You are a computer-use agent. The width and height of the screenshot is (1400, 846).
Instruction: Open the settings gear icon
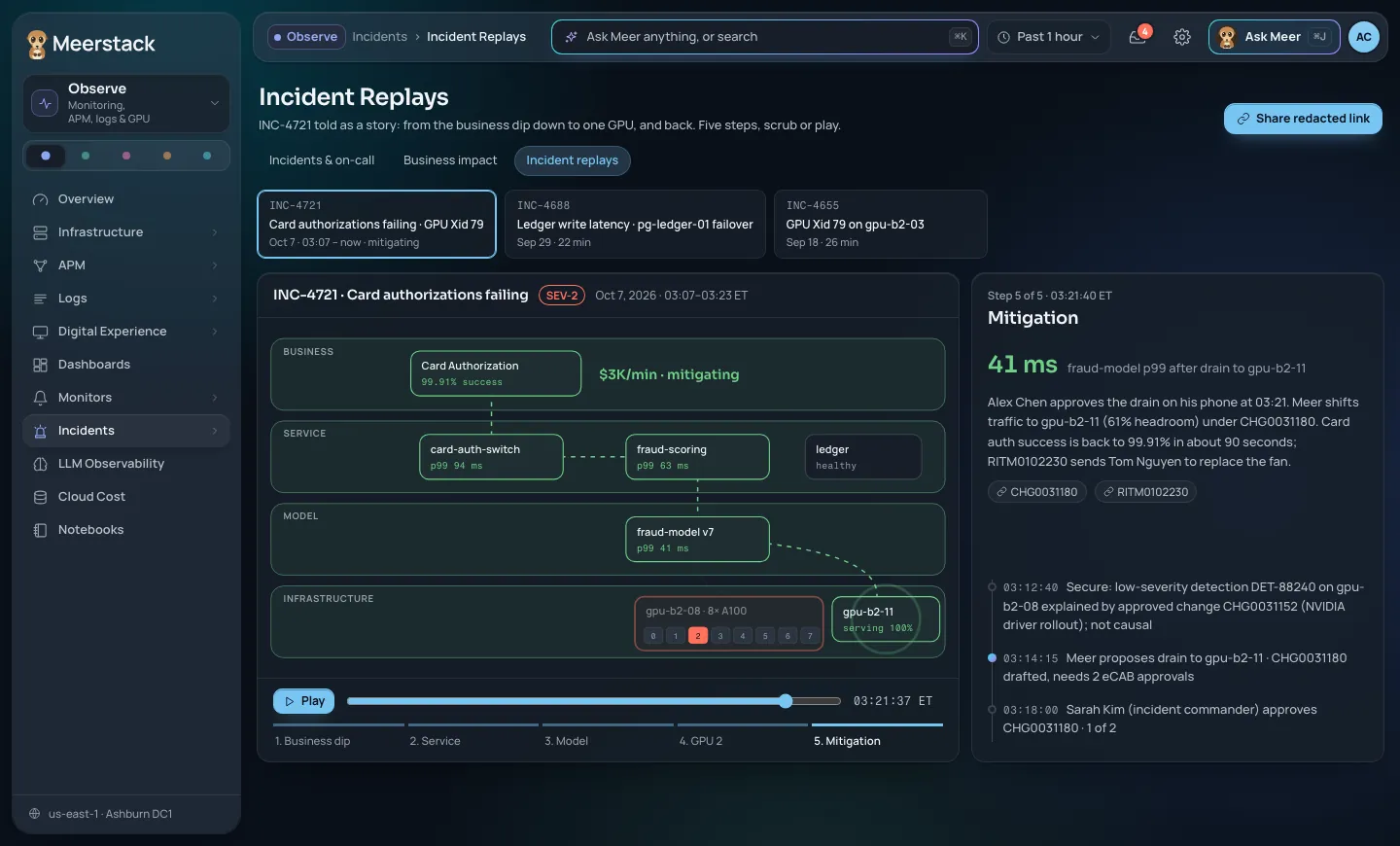pos(1182,37)
